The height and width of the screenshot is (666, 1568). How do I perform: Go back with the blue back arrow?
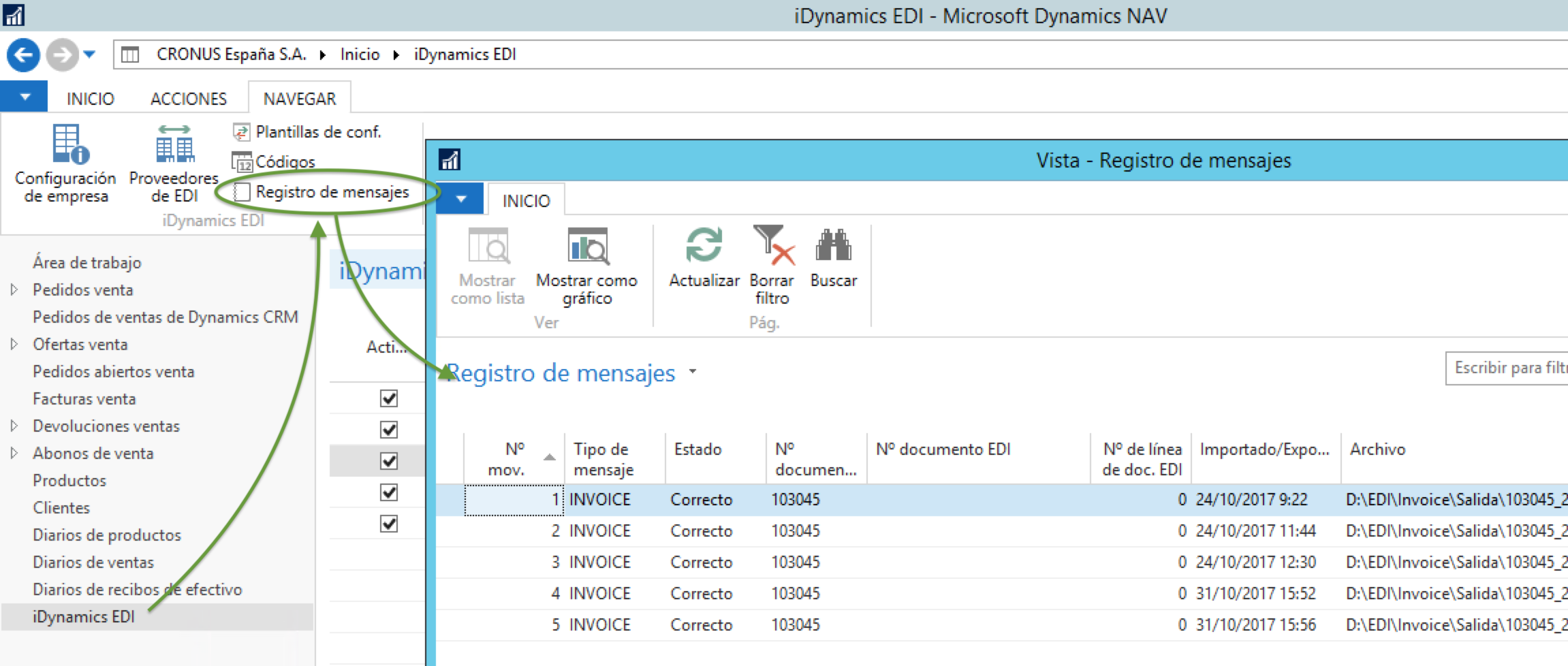click(x=23, y=54)
